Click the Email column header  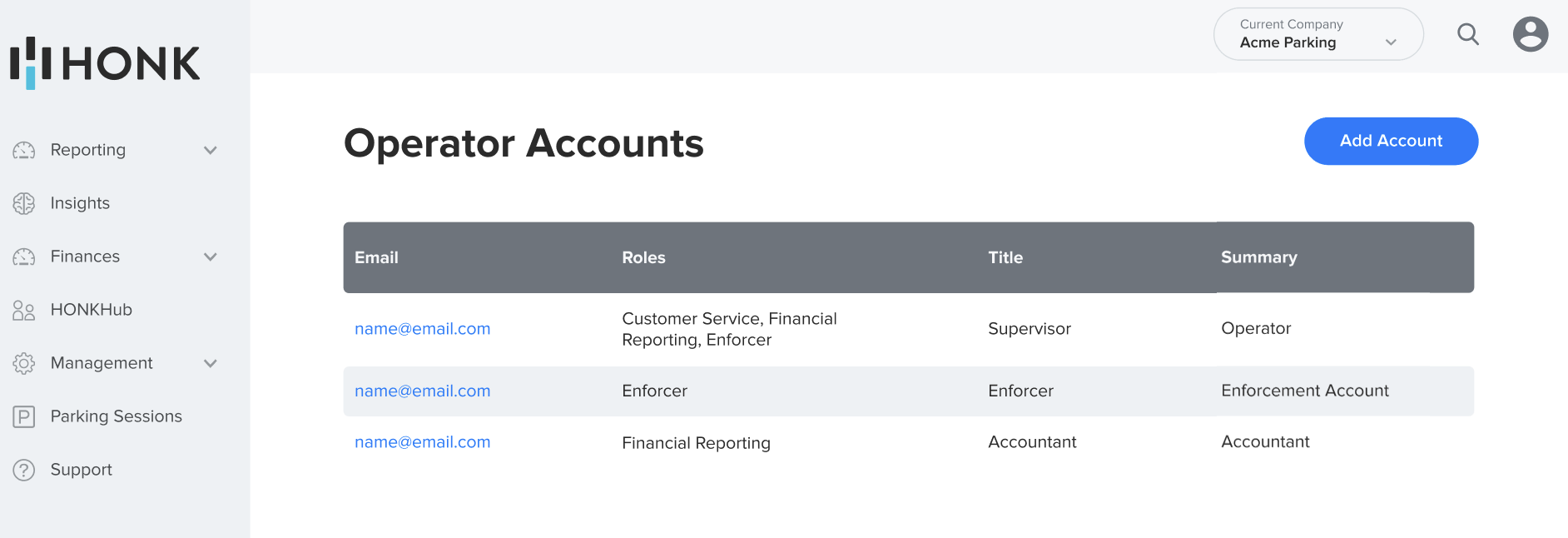coord(376,257)
